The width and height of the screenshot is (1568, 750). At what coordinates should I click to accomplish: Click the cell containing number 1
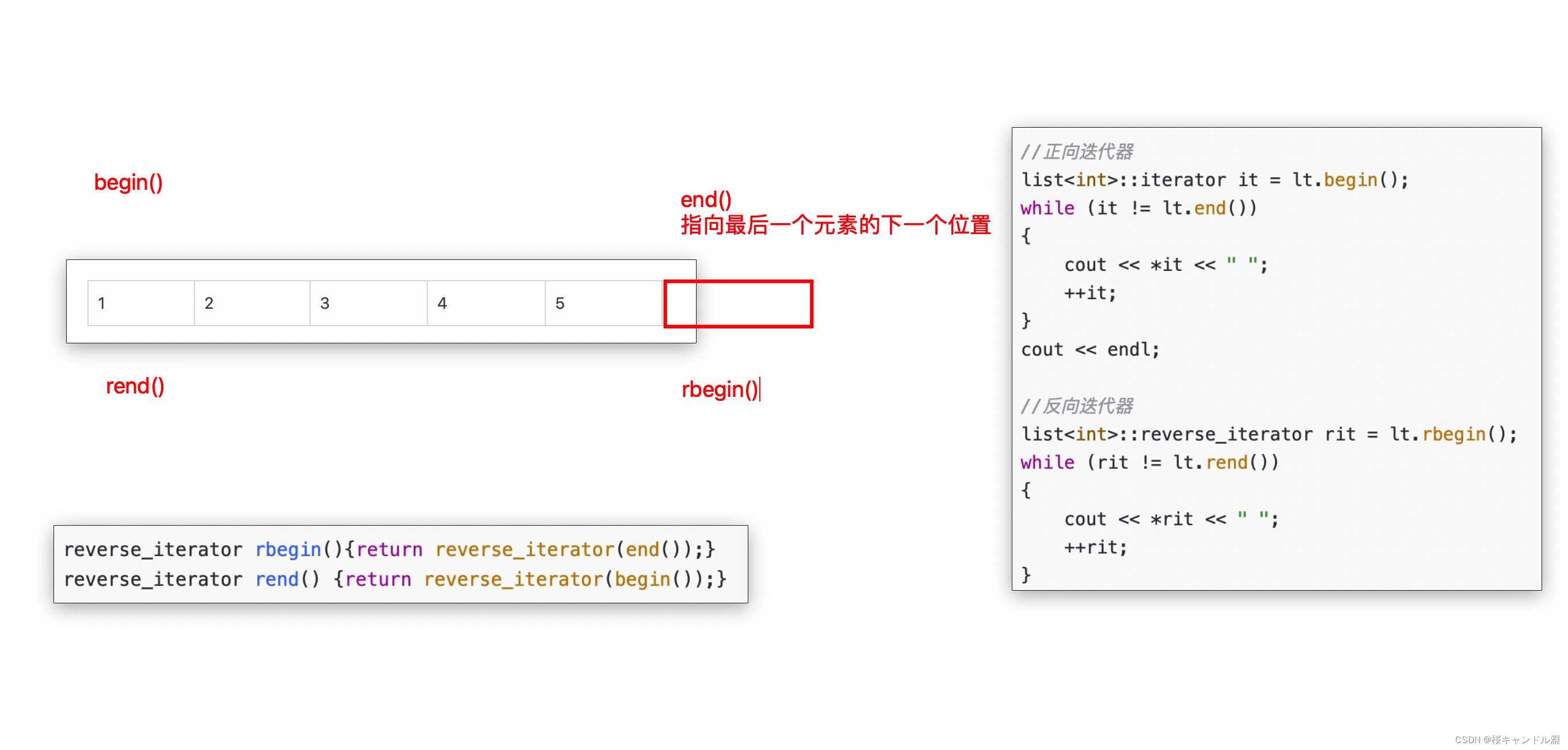pos(141,303)
